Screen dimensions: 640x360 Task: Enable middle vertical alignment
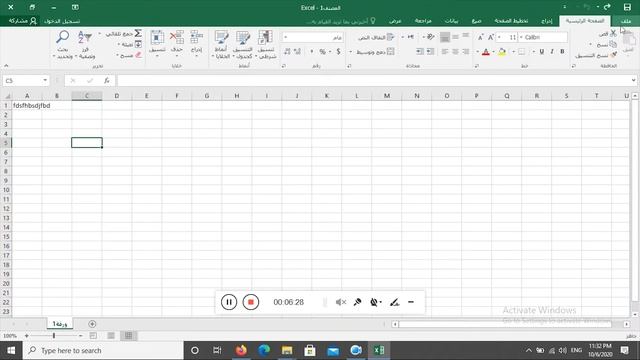(x=455, y=37)
